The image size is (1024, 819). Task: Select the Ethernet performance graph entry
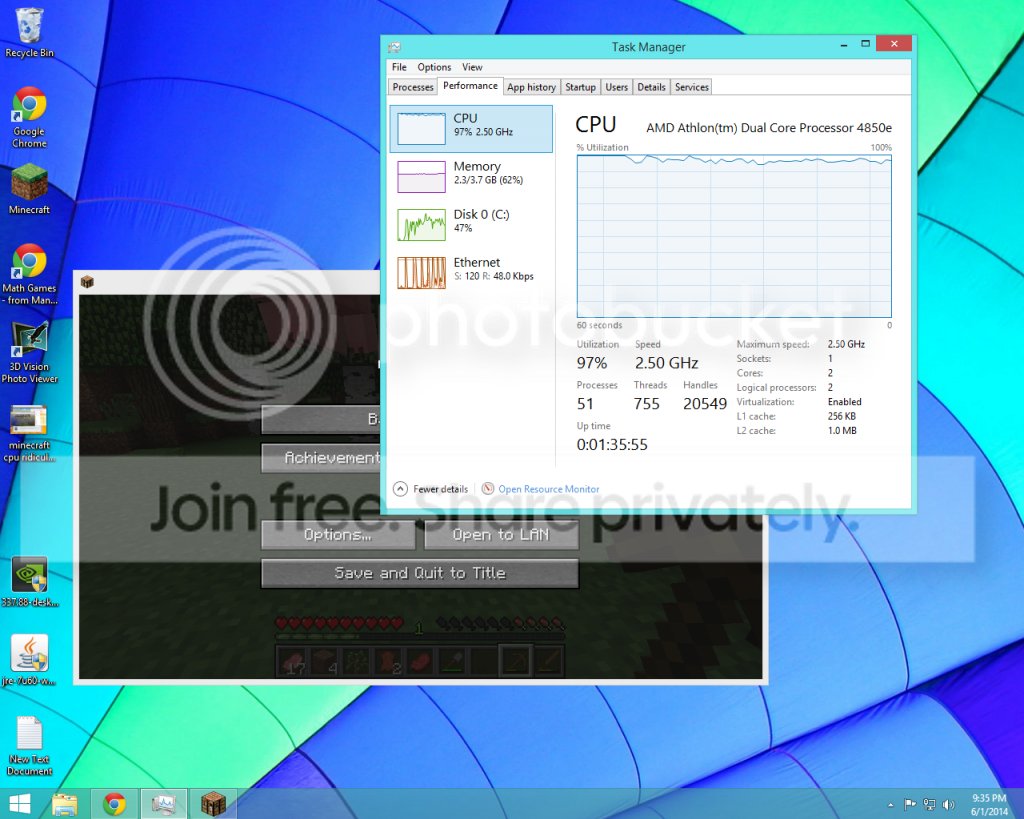(471, 270)
